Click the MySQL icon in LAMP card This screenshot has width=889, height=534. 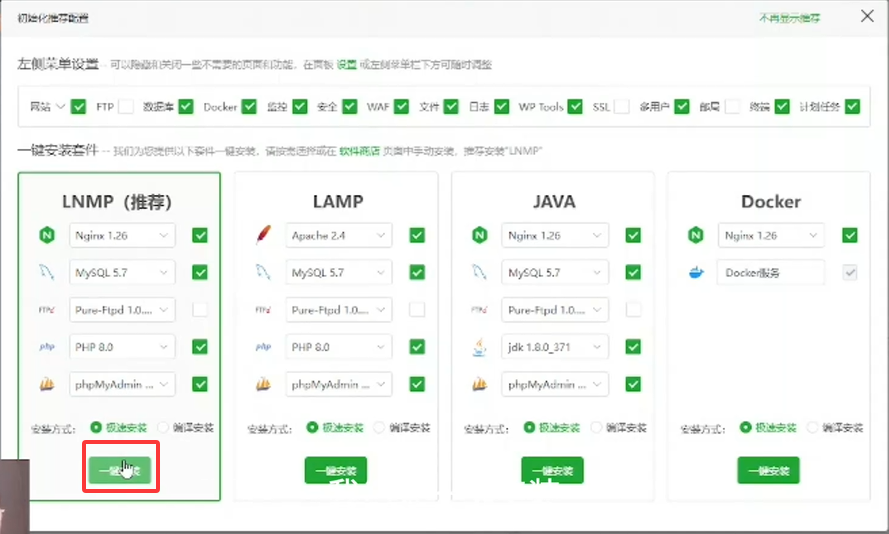pos(264,273)
